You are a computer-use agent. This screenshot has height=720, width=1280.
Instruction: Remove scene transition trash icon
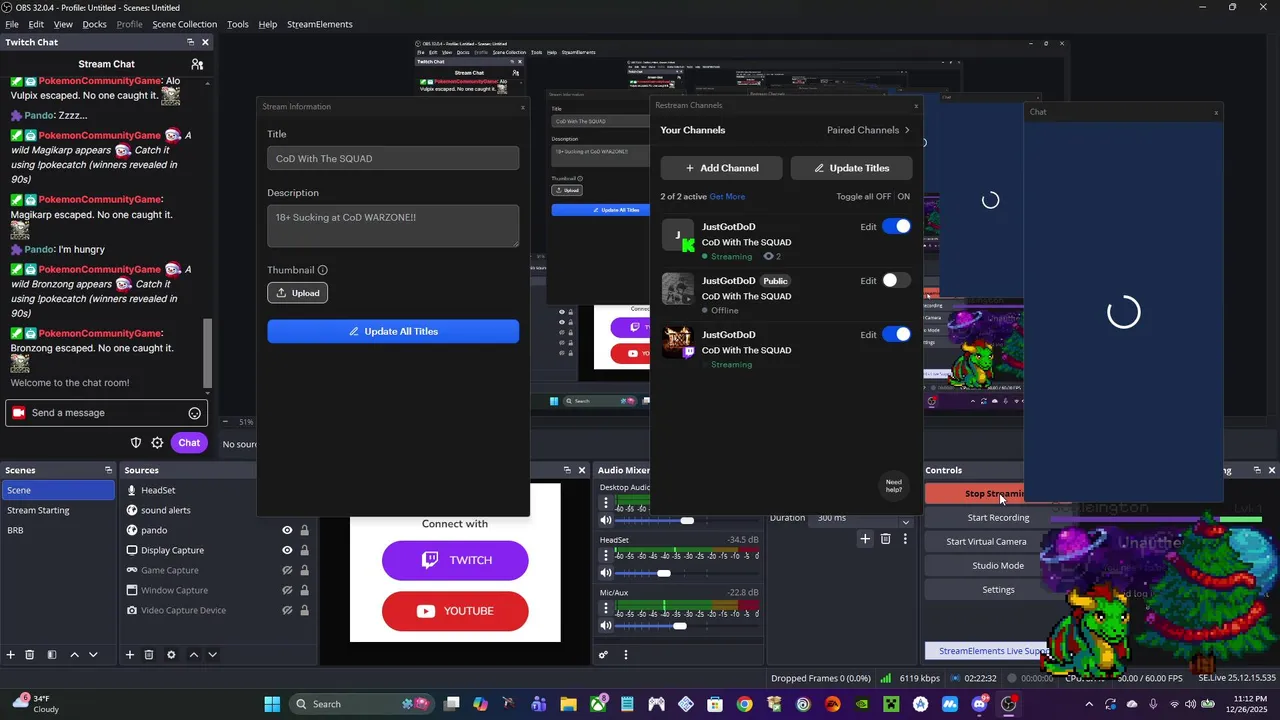[885, 539]
